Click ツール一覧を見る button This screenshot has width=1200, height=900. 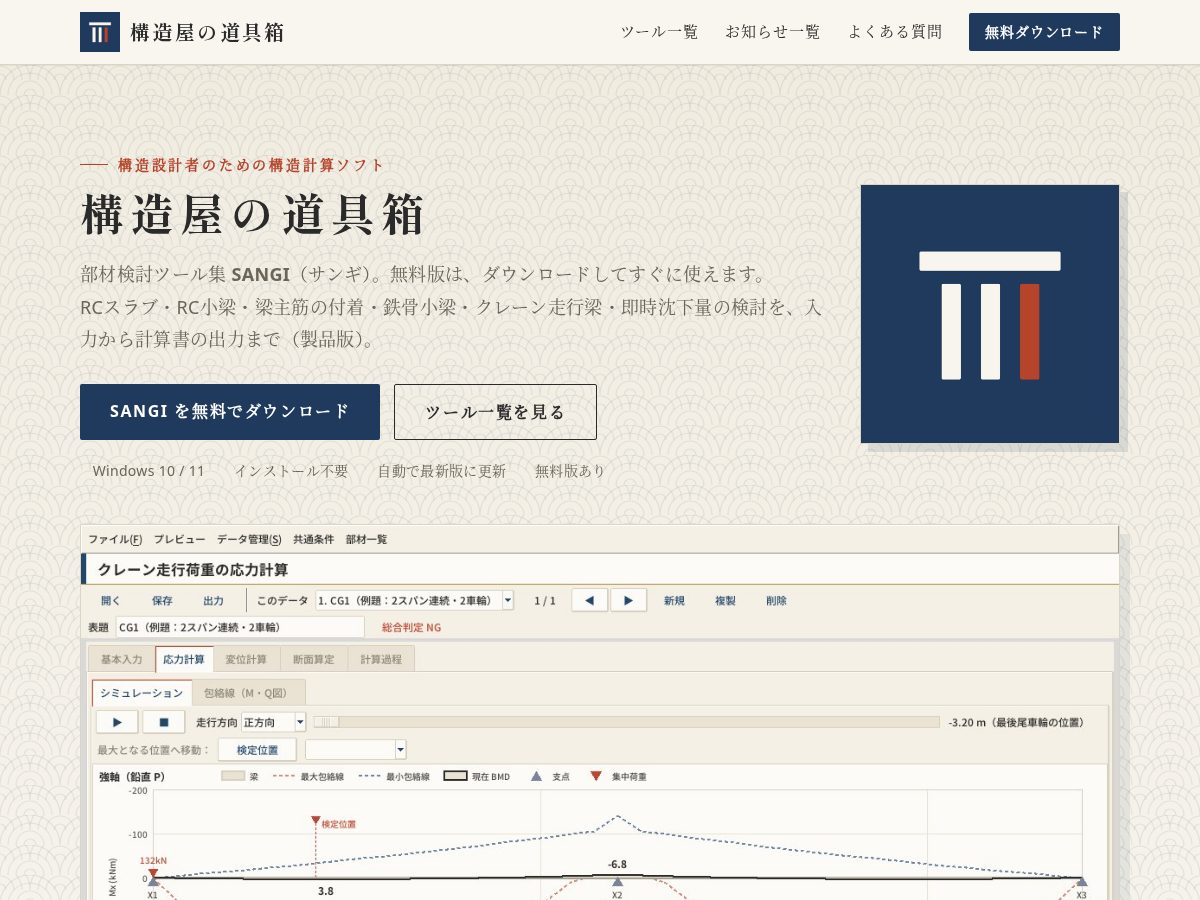(495, 412)
